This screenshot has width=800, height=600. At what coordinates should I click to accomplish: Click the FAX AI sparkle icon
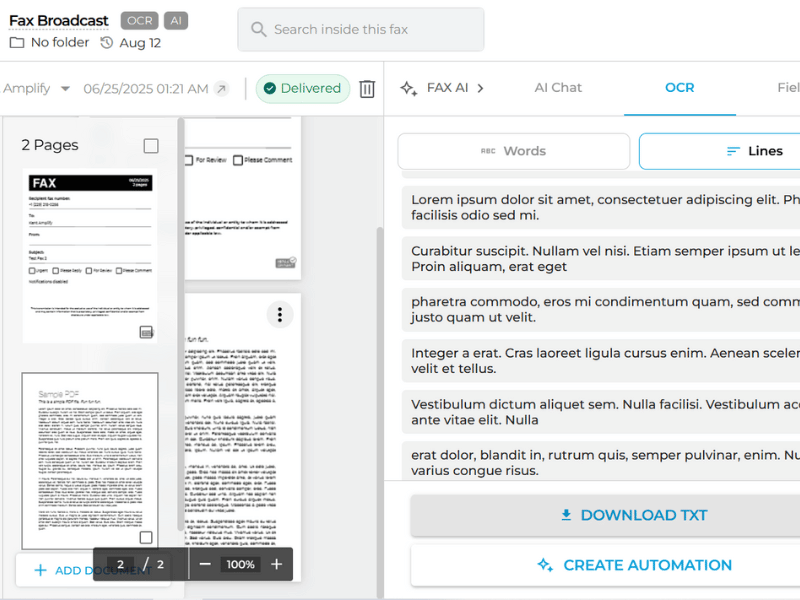tap(409, 88)
